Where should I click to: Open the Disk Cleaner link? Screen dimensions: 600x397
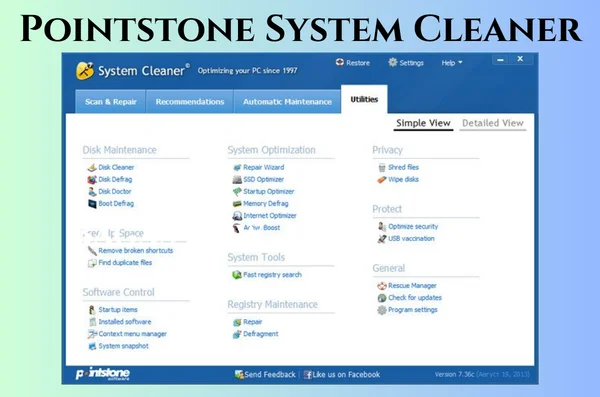116,167
